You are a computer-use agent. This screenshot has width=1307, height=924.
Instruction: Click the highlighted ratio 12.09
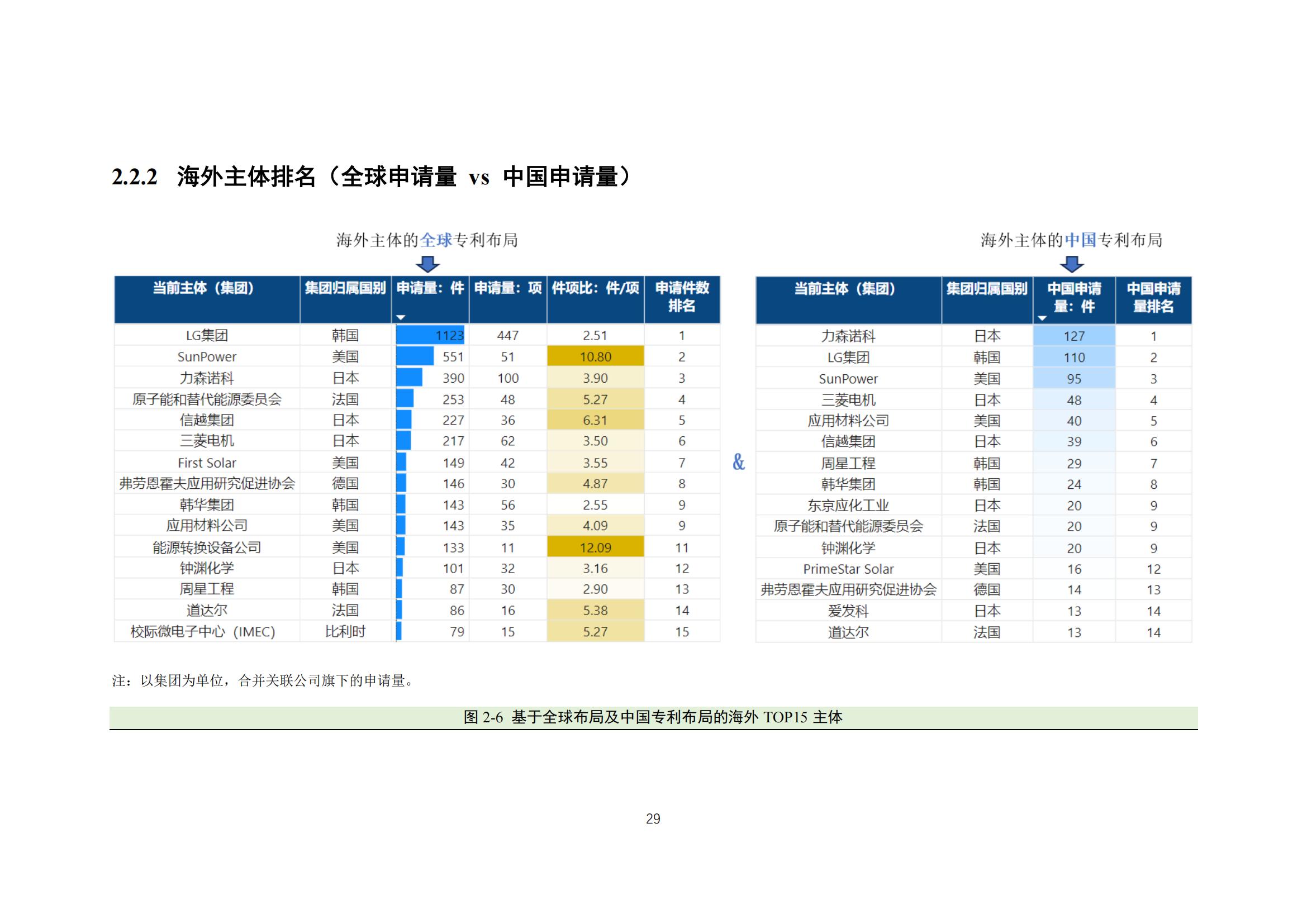click(x=596, y=547)
